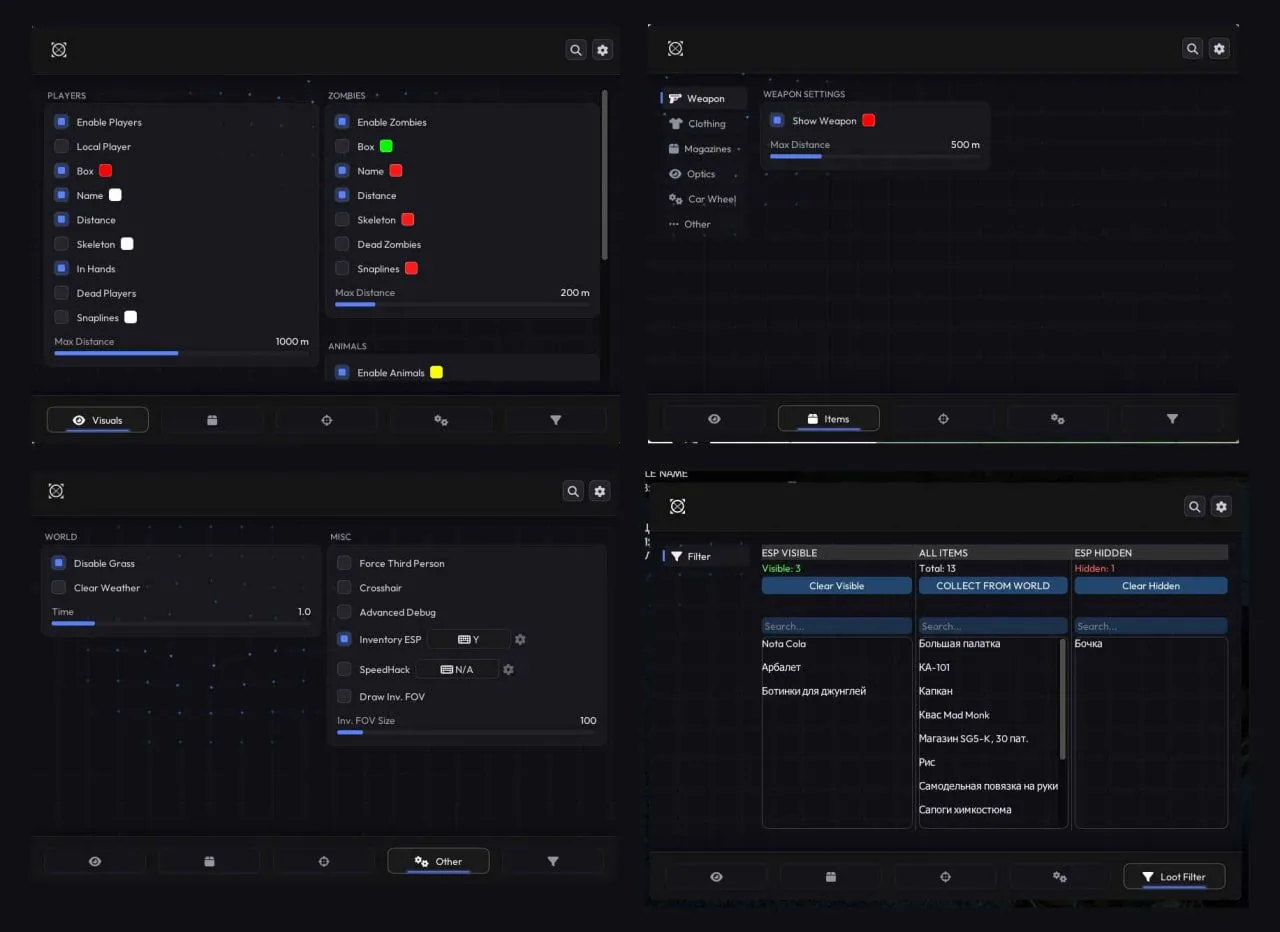The width and height of the screenshot is (1280, 932).
Task: Click ESP Visible search field
Action: pos(837,626)
